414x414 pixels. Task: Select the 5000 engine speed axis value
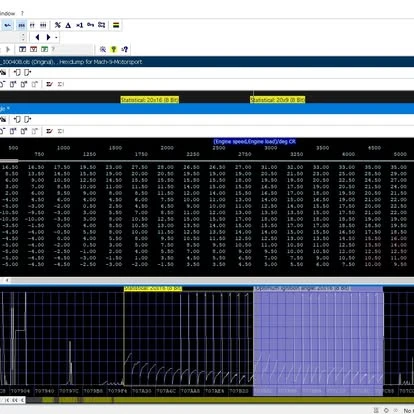click(x=400, y=154)
